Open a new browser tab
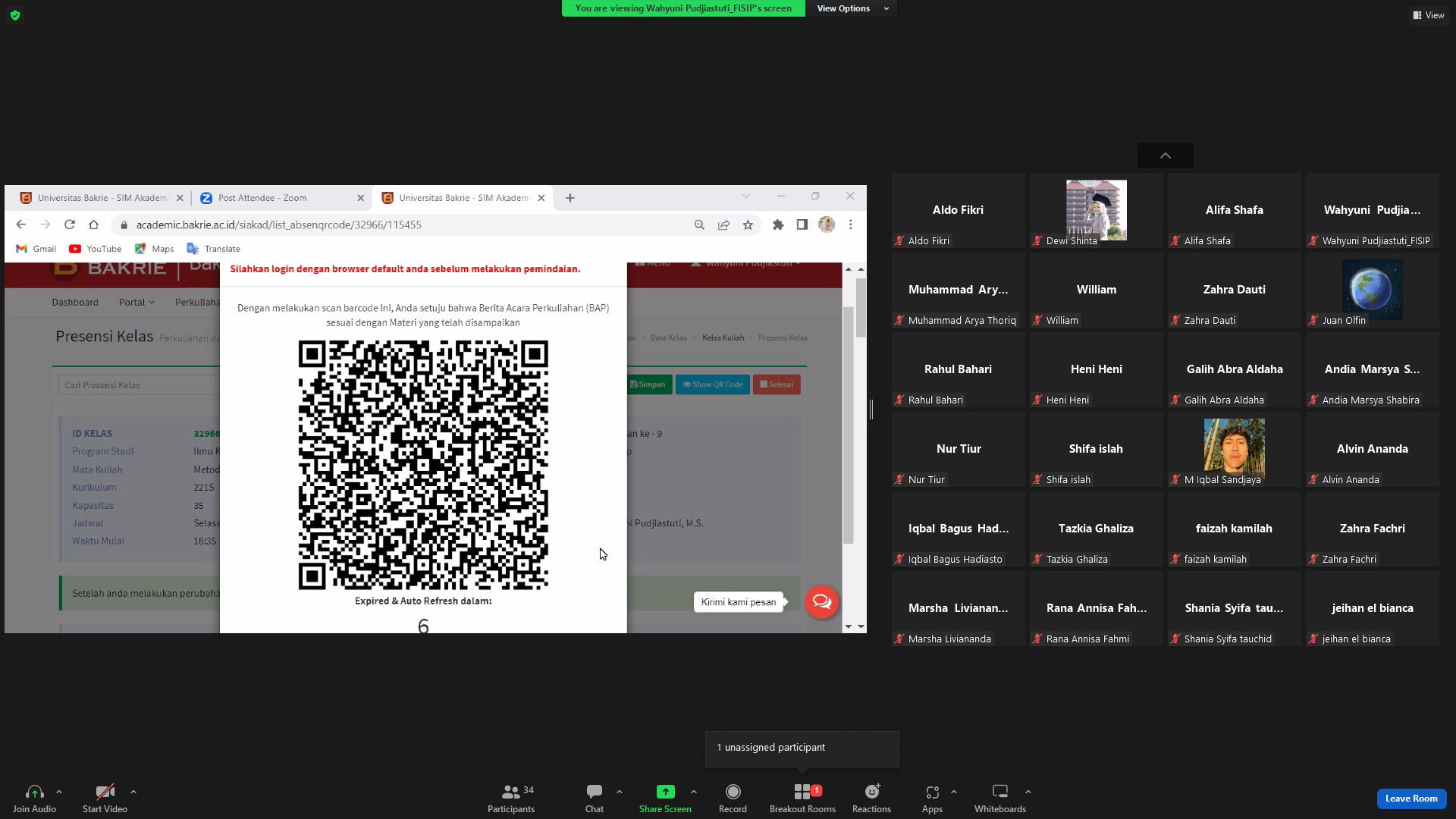The height and width of the screenshot is (819, 1456). [x=570, y=198]
